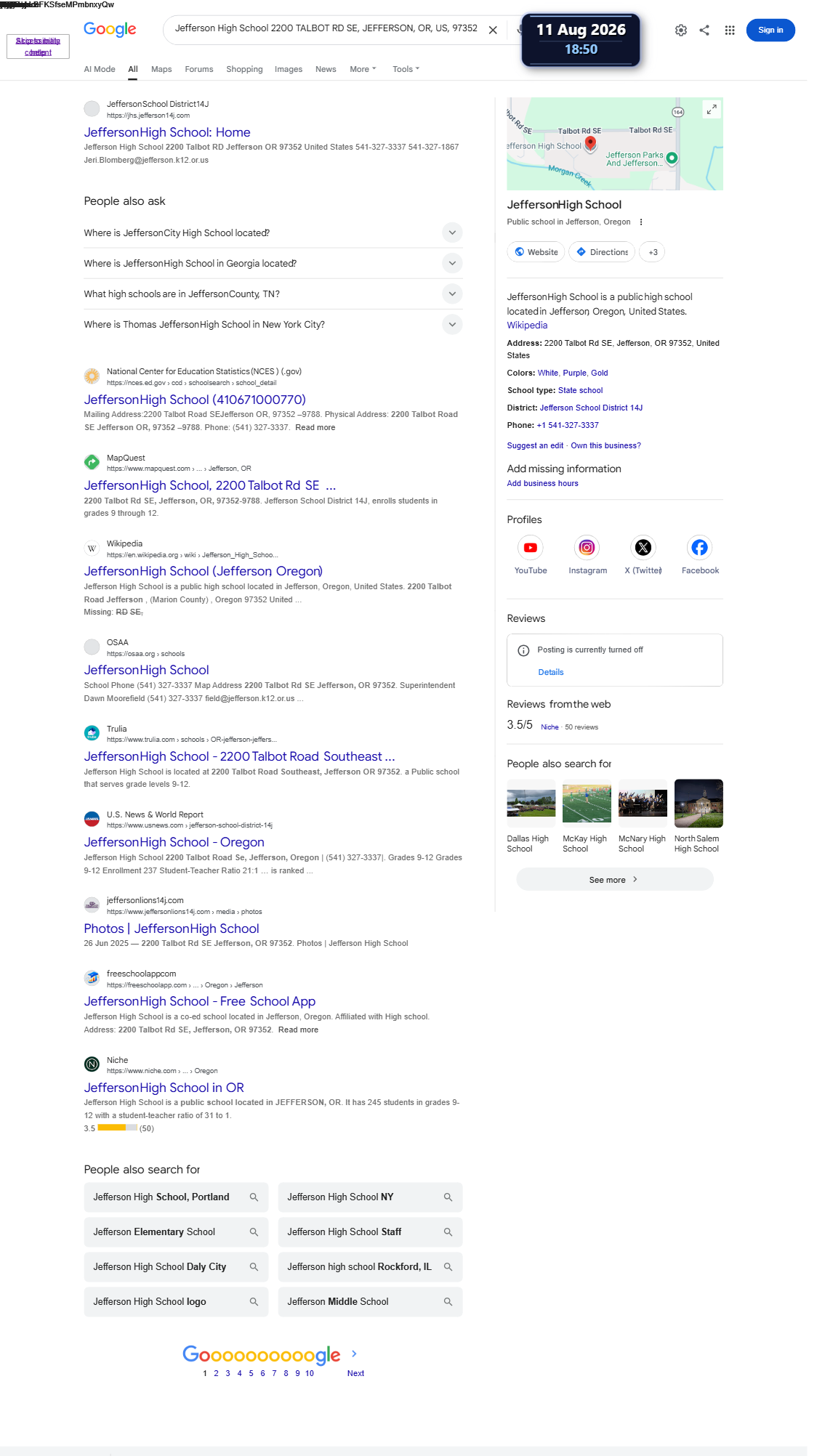Click the search icon on Jefferson High School Staff
The height and width of the screenshot is (1456, 817).
pyautogui.click(x=448, y=1232)
